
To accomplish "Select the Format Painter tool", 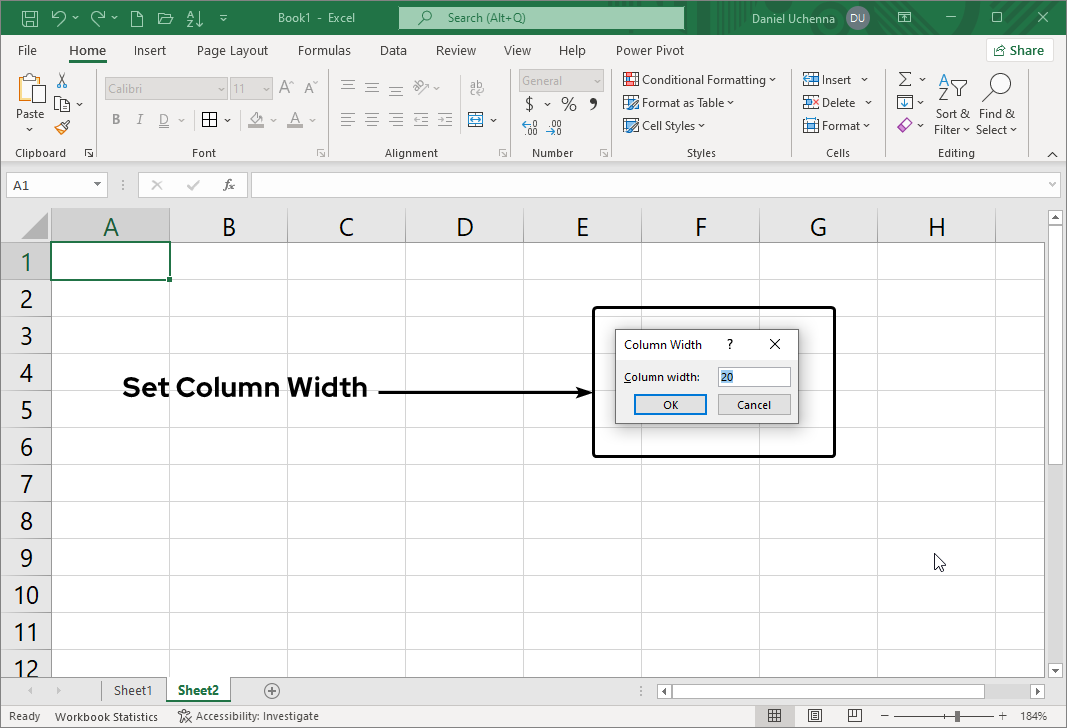I will (x=60, y=127).
